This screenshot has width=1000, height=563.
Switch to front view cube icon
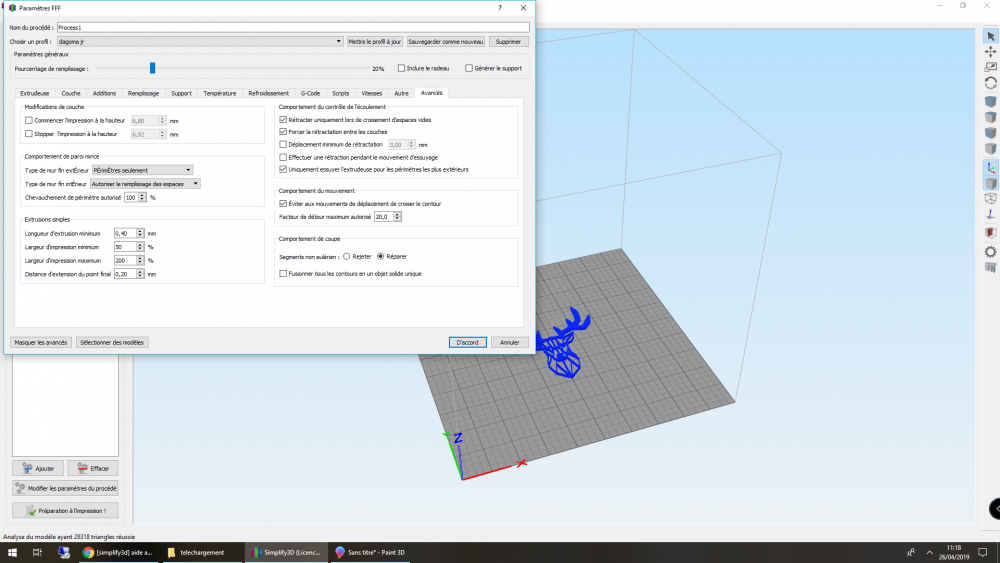[x=990, y=133]
